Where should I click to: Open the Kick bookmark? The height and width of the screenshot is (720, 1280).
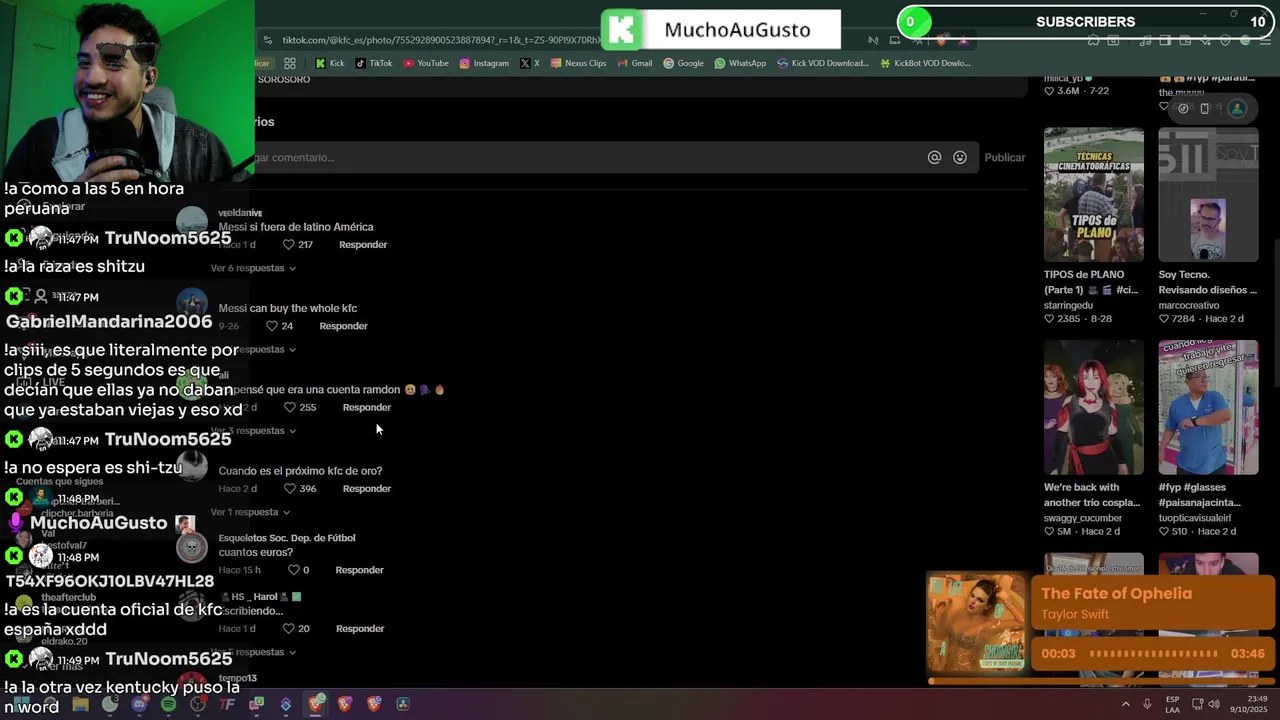(330, 63)
